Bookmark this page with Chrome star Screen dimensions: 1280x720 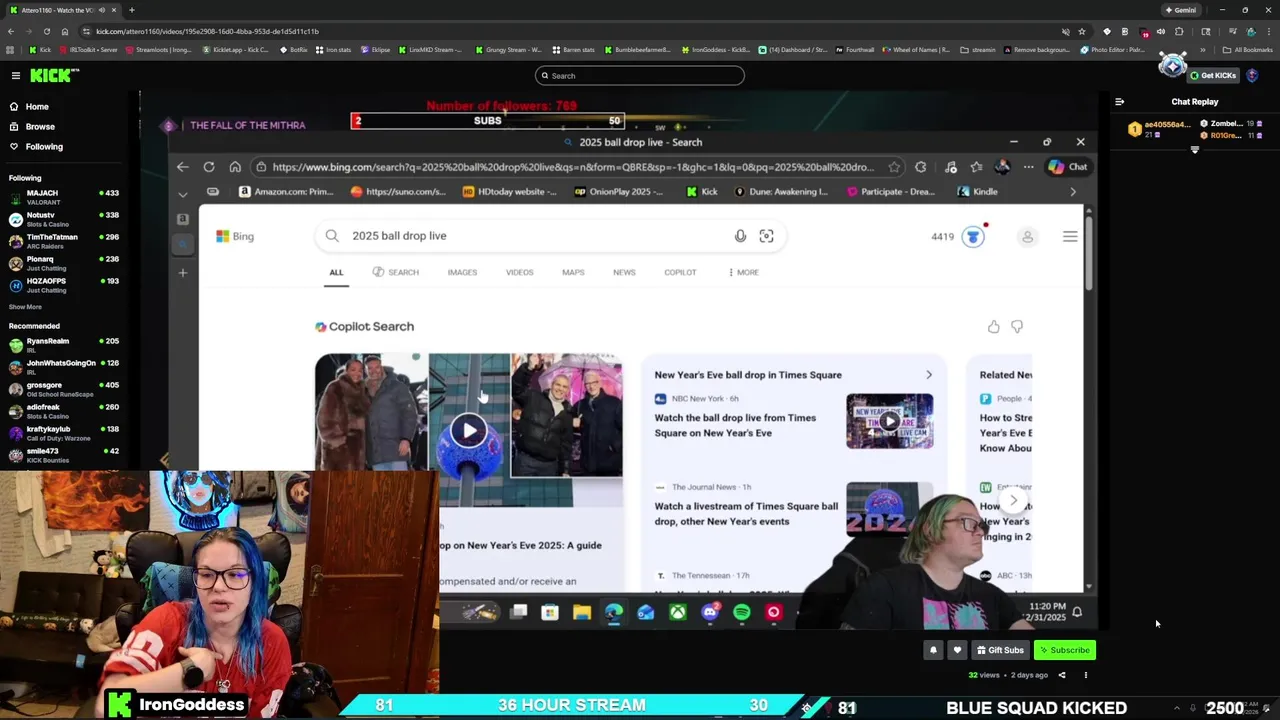click(1081, 31)
